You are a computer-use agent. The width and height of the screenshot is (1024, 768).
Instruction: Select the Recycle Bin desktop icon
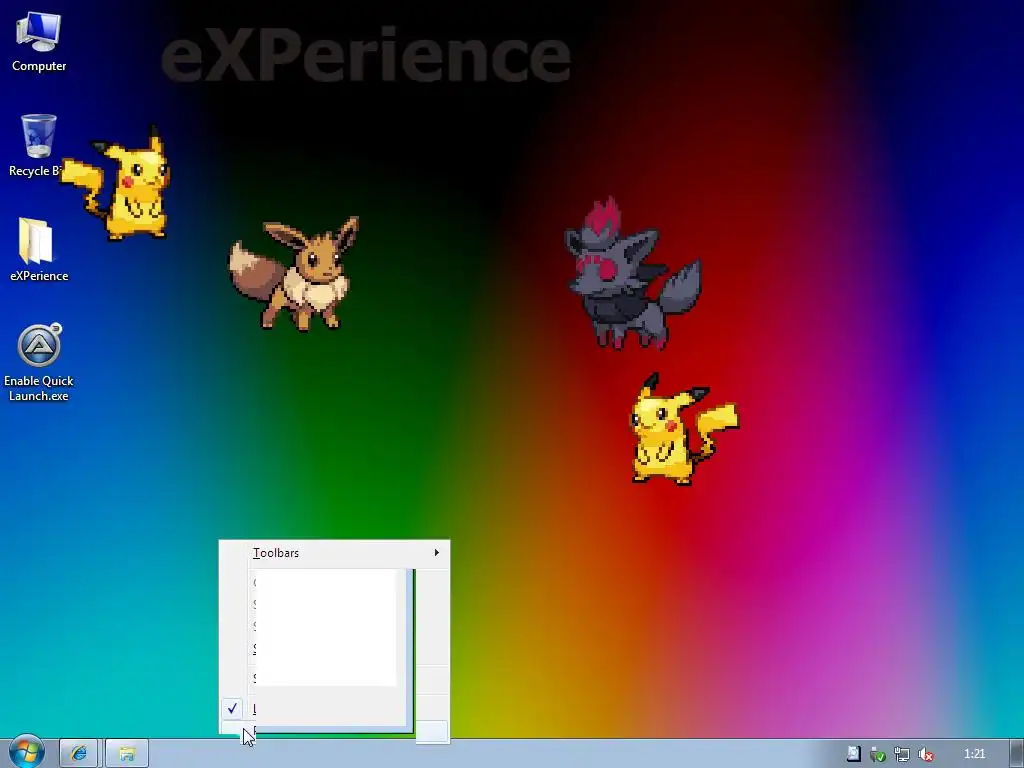pyautogui.click(x=38, y=146)
